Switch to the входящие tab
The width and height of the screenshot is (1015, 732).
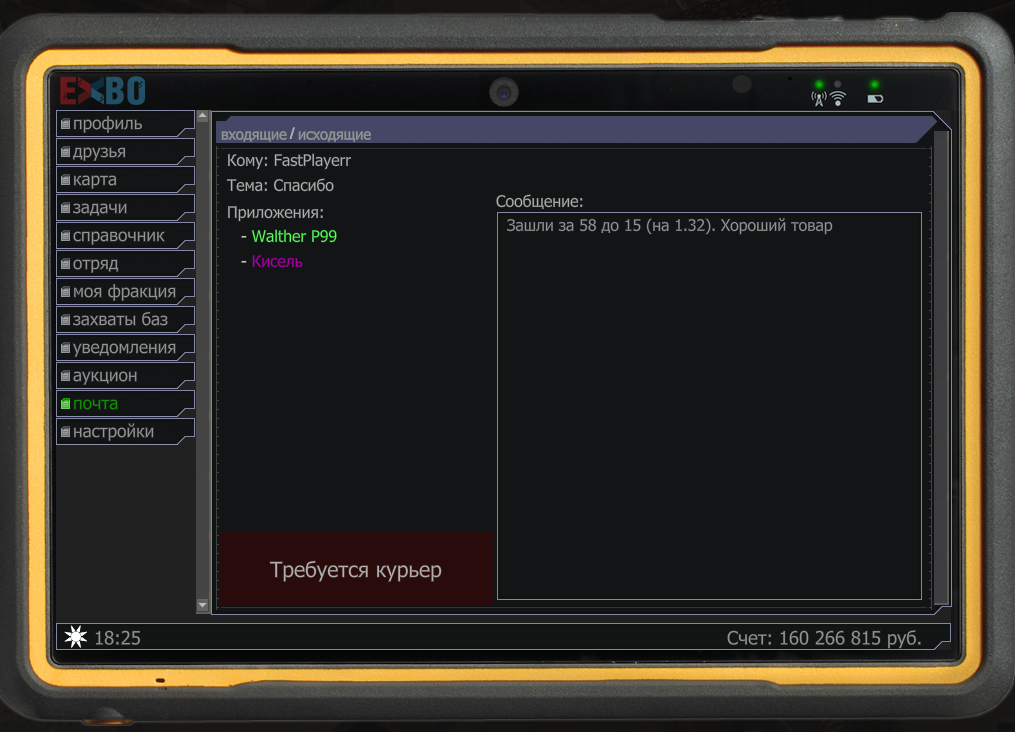(253, 135)
